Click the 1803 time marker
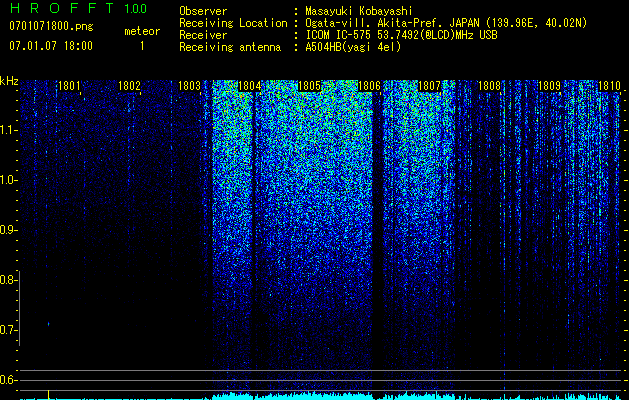Image resolution: width=629 pixels, height=400 pixels. click(189, 85)
